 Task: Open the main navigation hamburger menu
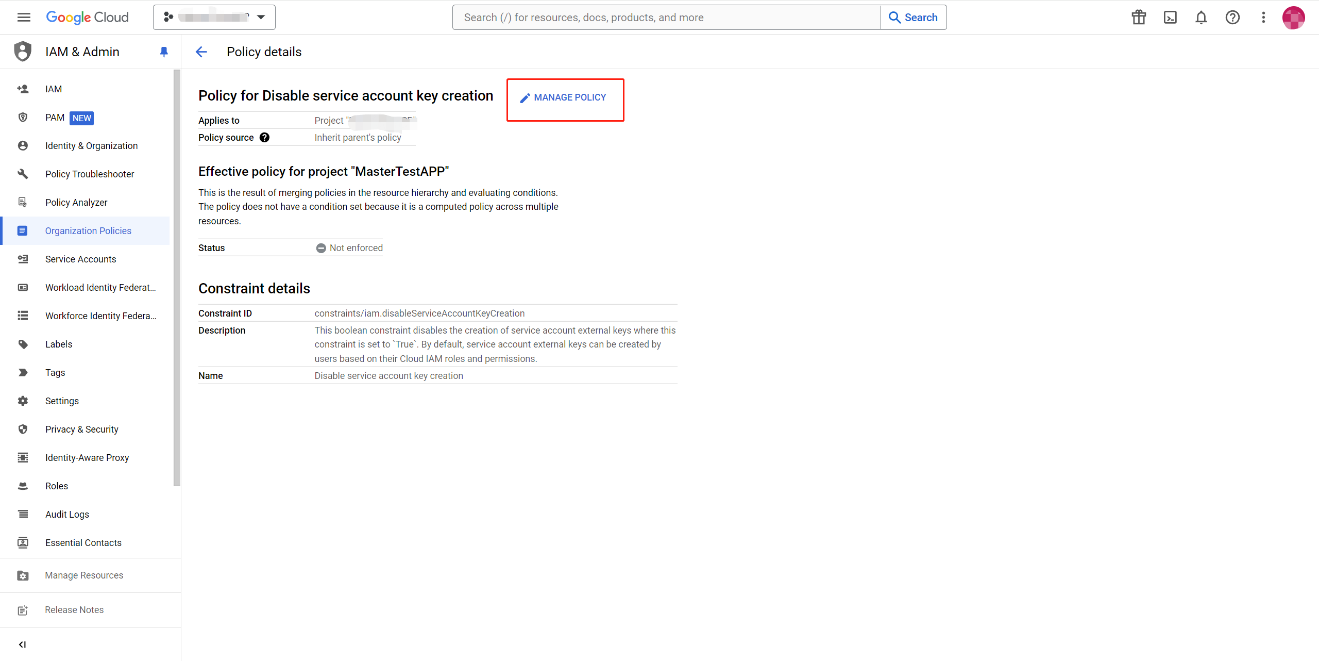24,17
